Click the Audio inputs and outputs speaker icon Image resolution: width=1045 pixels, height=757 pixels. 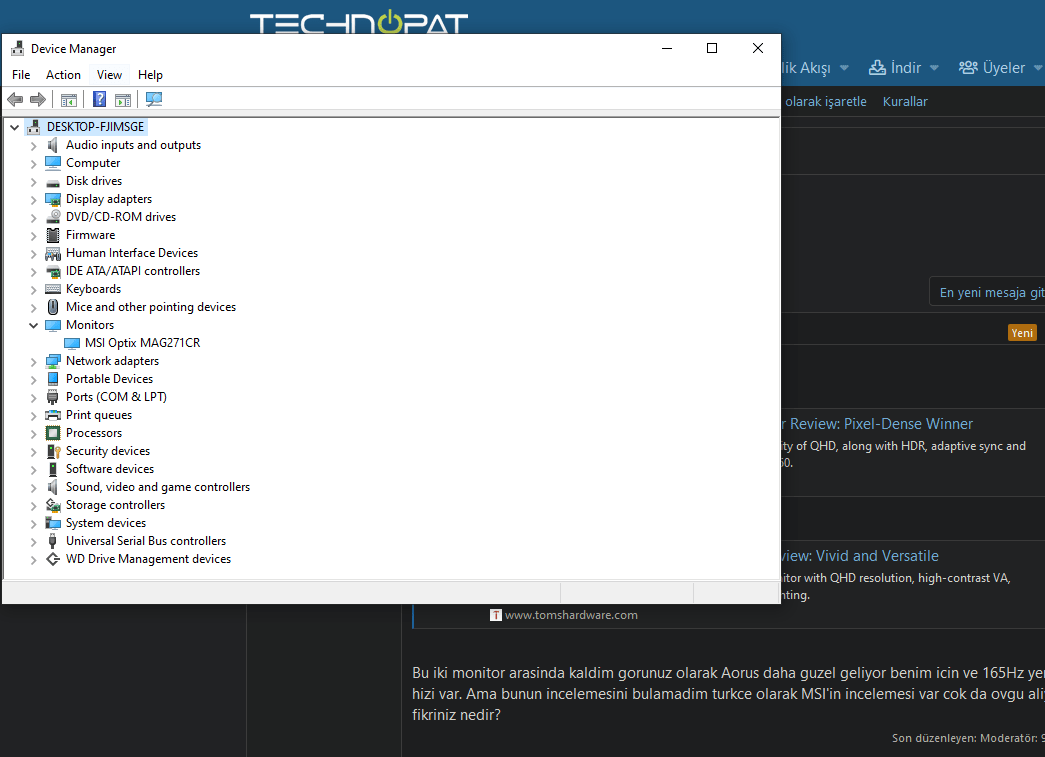point(53,145)
